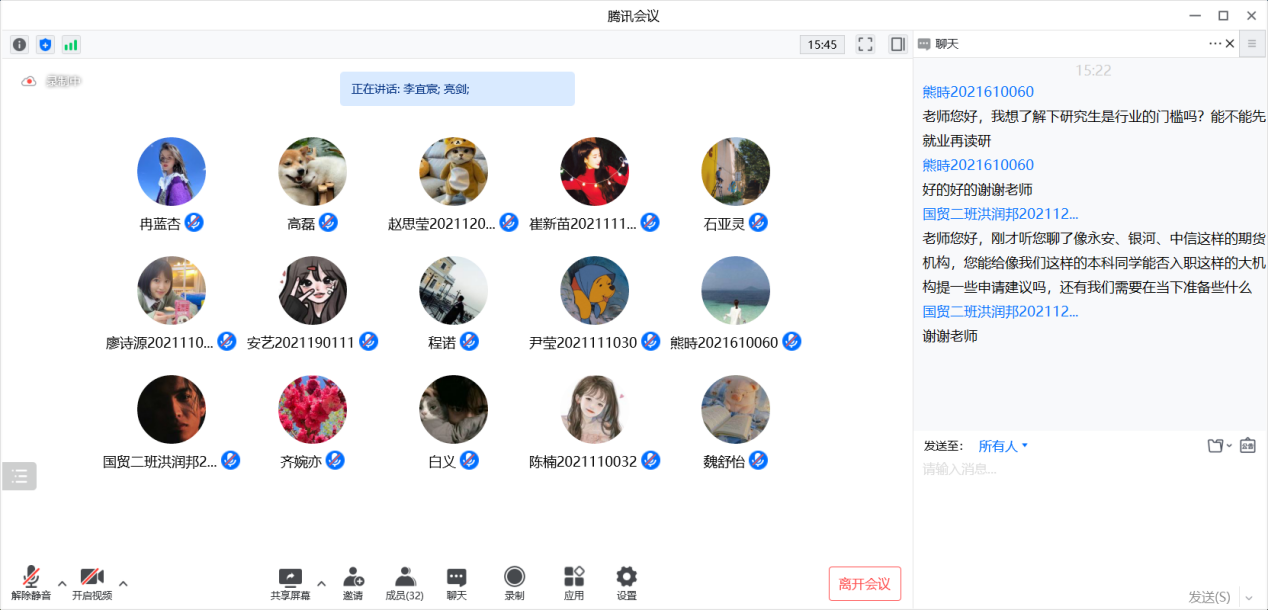Check the green network signal icon
The height and width of the screenshot is (610, 1268).
pos(71,44)
